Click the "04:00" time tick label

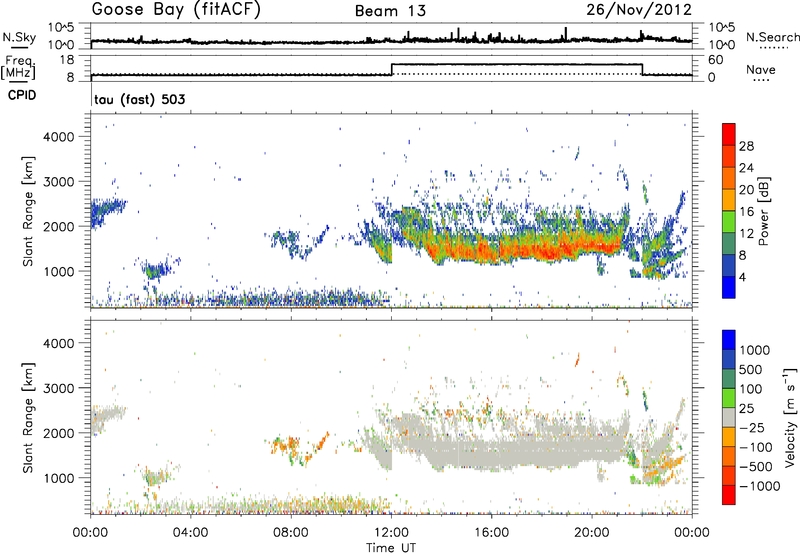190,533
